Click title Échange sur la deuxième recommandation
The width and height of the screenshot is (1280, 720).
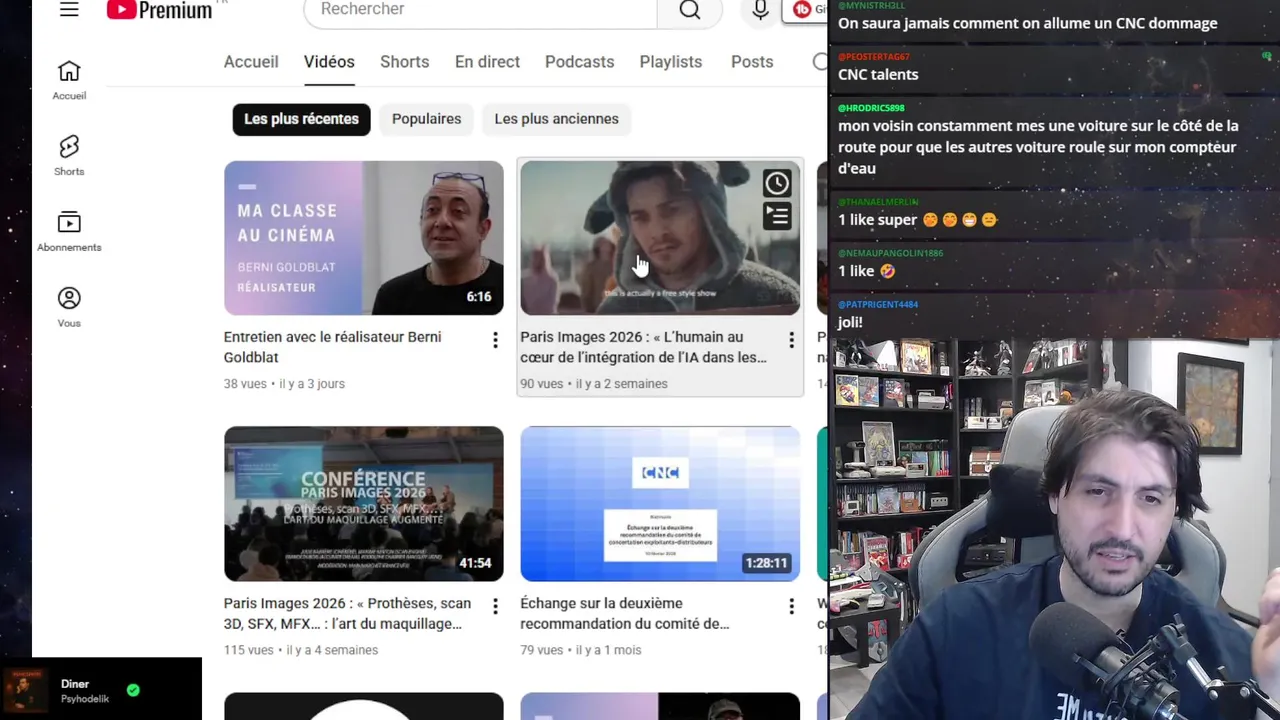pos(624,613)
